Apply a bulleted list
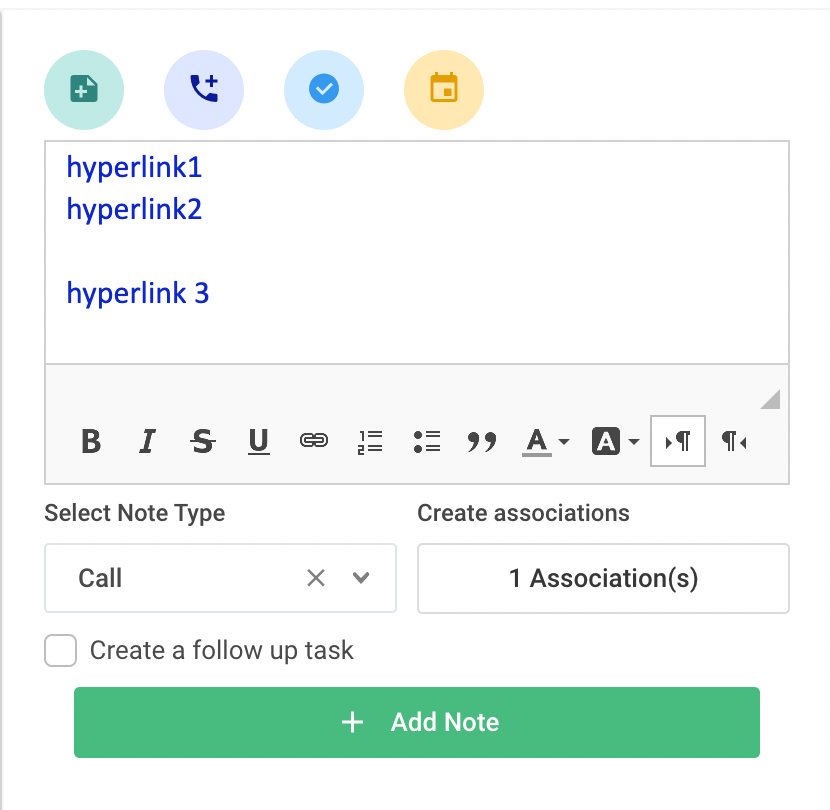Screen dimensions: 830x810 coord(425,441)
